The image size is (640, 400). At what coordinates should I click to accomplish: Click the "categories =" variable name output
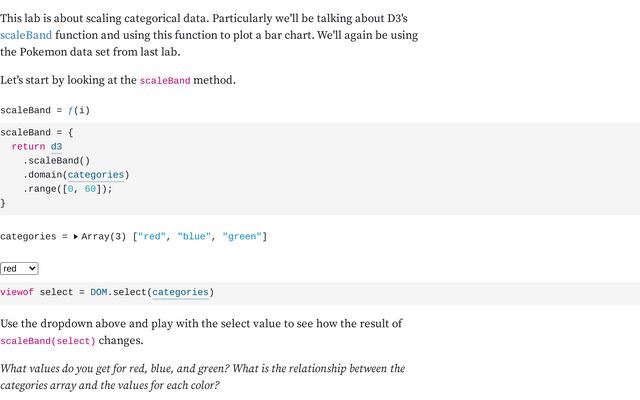[x=33, y=237]
